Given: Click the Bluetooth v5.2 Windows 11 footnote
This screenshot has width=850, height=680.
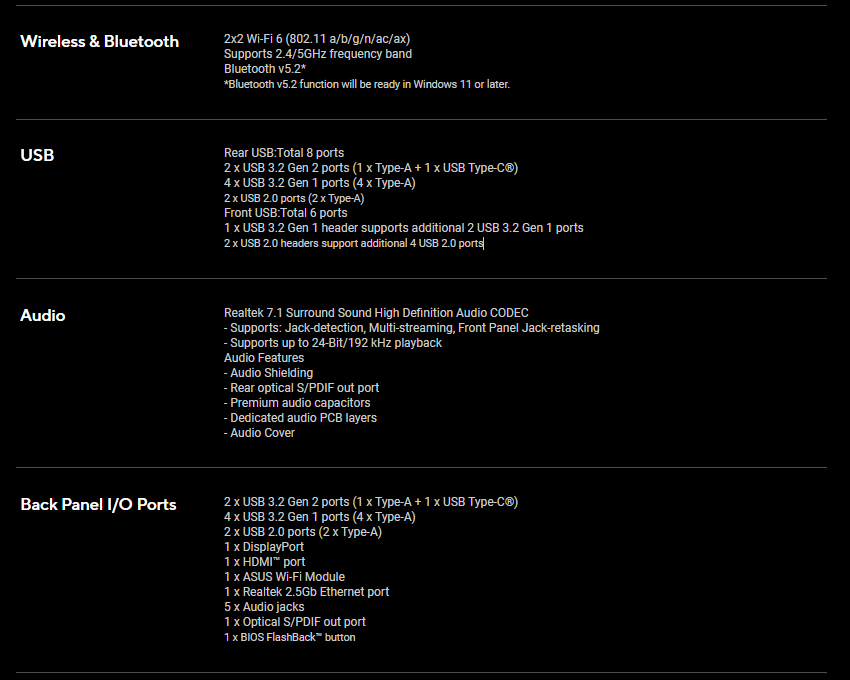Looking at the screenshot, I should pyautogui.click(x=366, y=85).
